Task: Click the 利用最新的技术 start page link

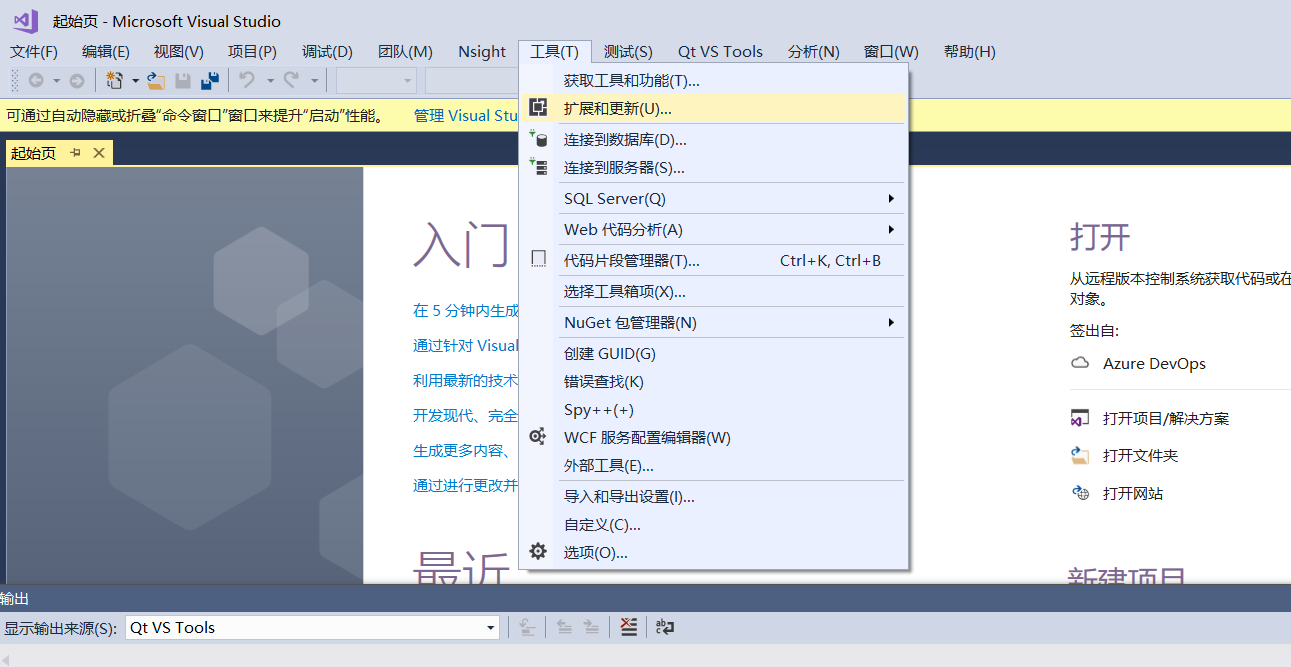Action: 465,380
